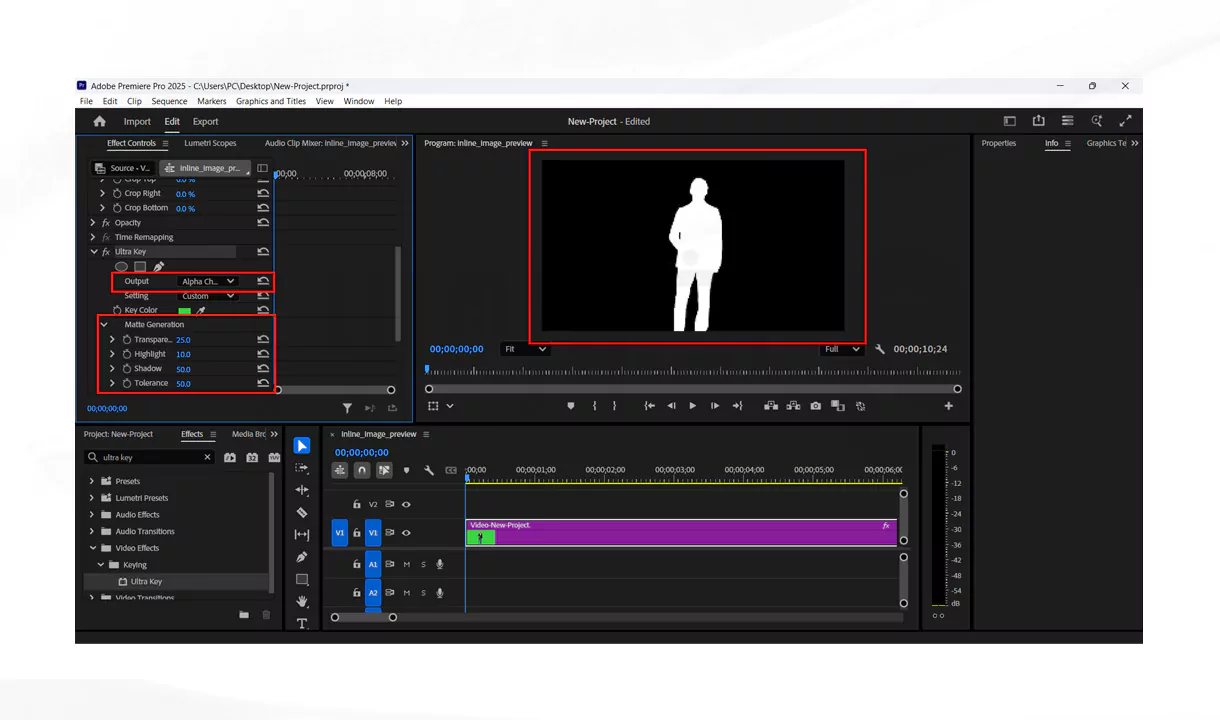Toggle visibility eye for track V1
The image size is (1220, 720).
point(406,533)
